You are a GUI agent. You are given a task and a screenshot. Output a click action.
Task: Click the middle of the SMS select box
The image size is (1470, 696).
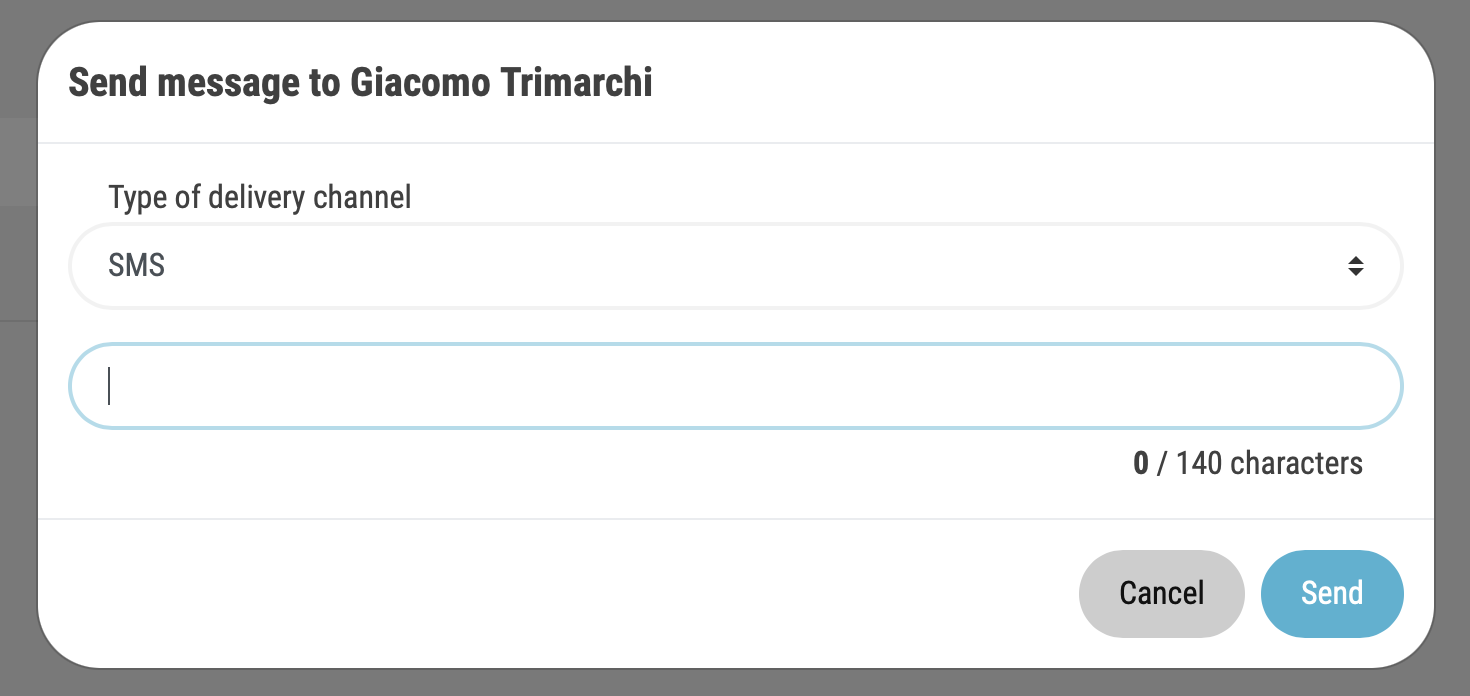(x=735, y=266)
